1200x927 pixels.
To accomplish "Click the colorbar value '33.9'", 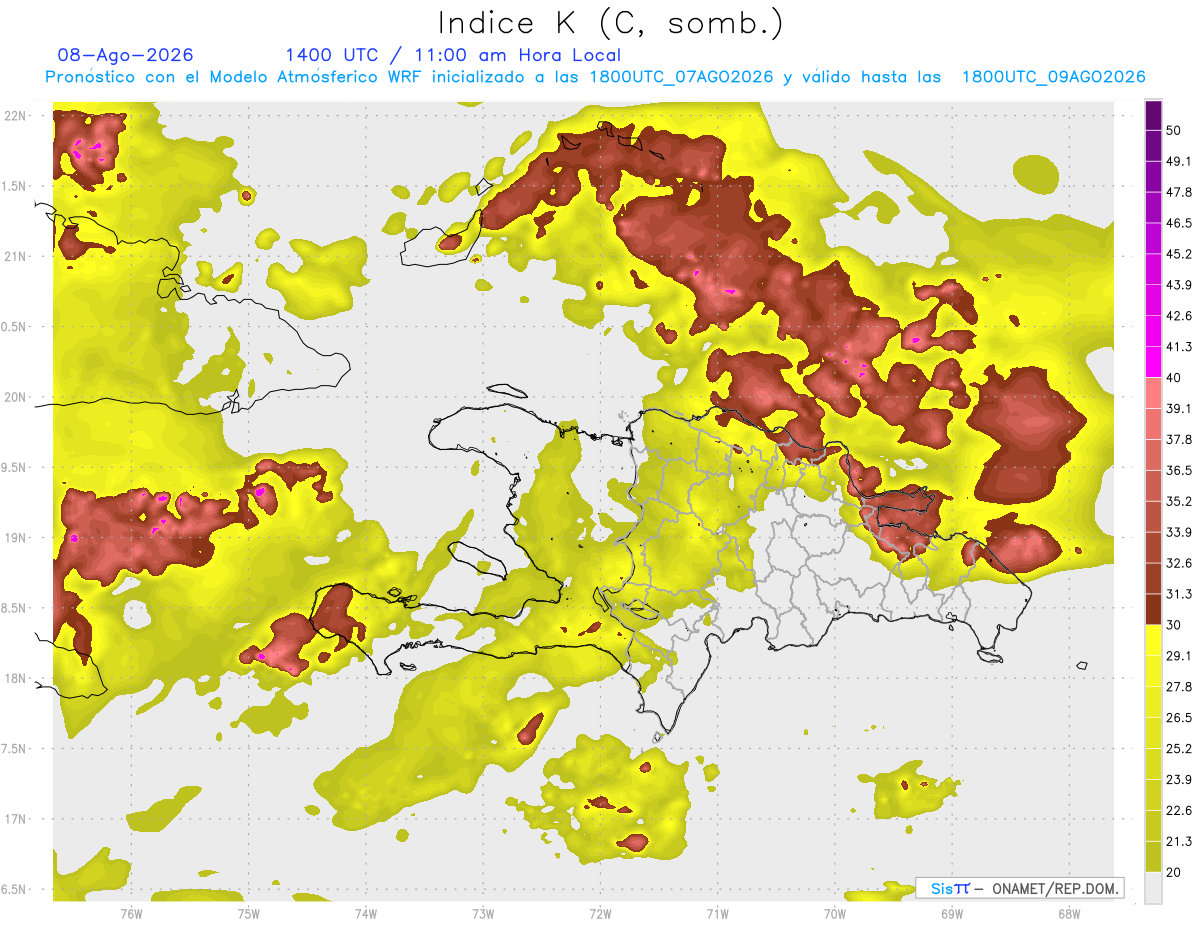I will (x=1179, y=532).
